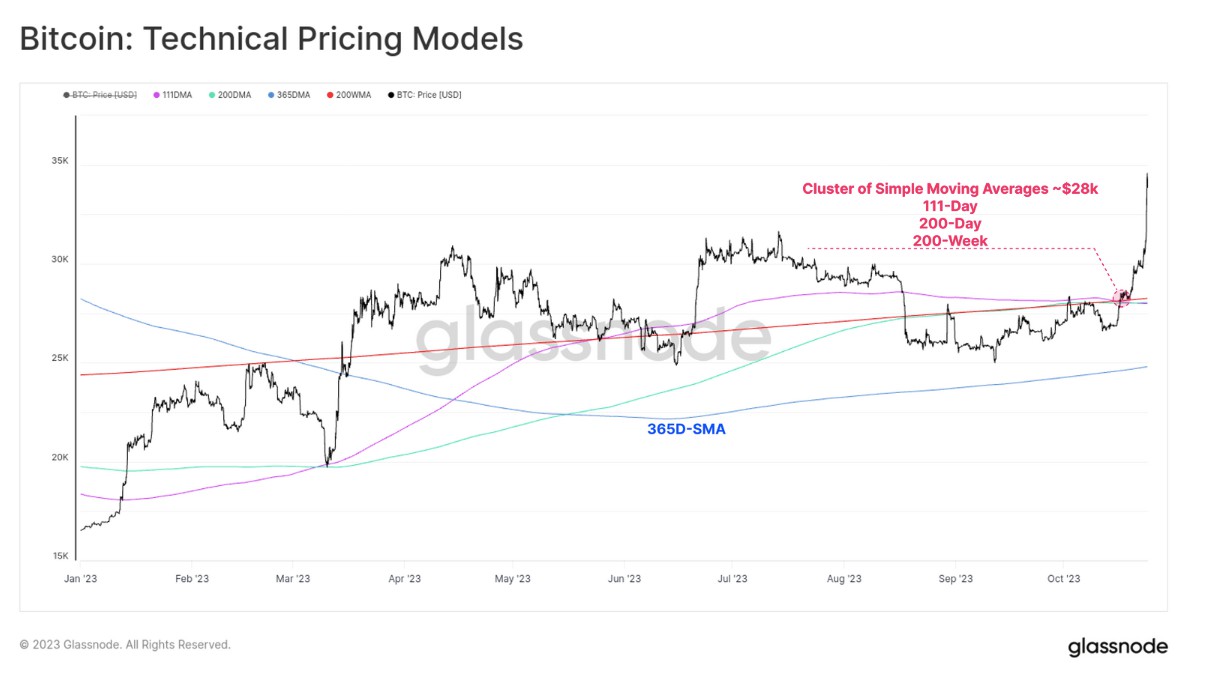Click the red 200WMA legend dot
The height and width of the screenshot is (678, 1205).
point(331,95)
